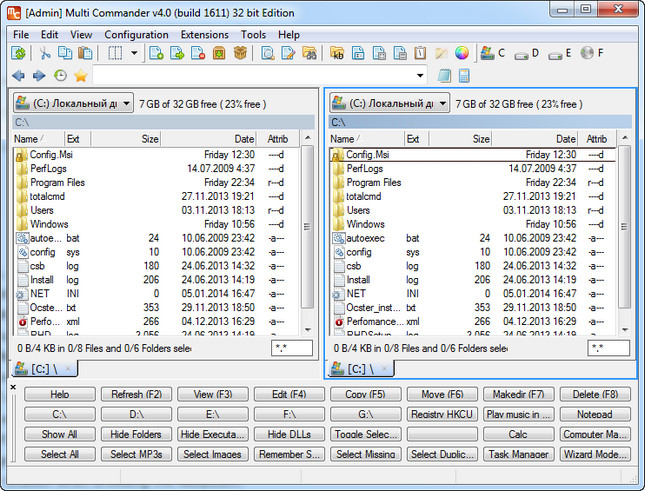This screenshot has height=491, width=645.
Task: Switch to drive D in the toolbar
Action: tap(527, 53)
